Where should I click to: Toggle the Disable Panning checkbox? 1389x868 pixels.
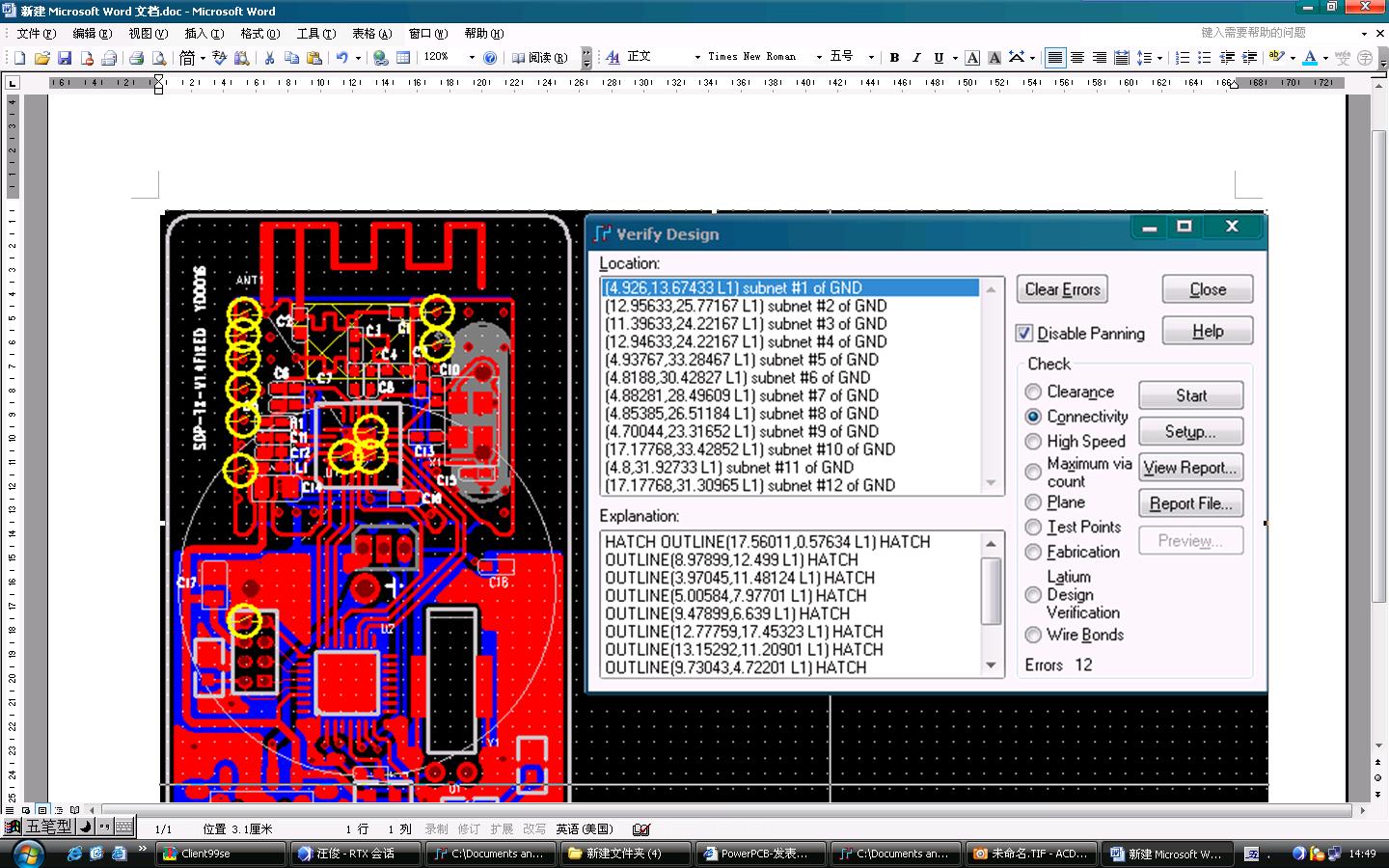pyautogui.click(x=1024, y=334)
